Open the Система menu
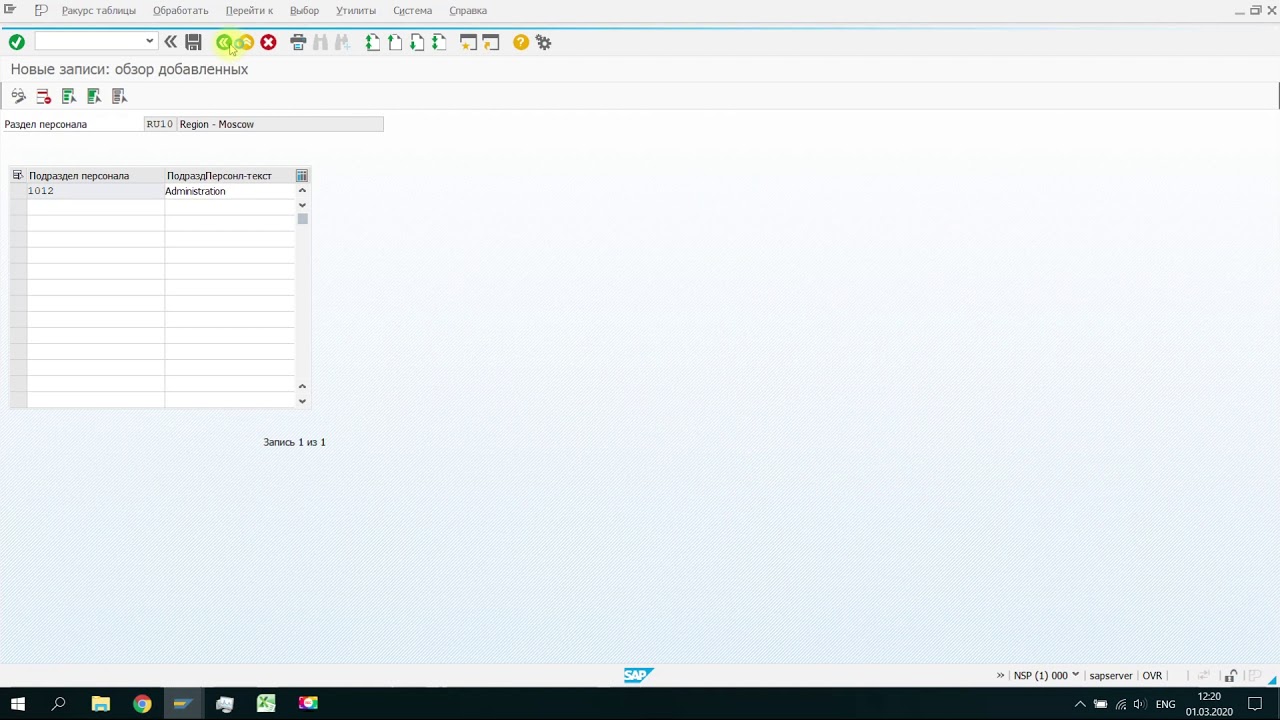This screenshot has height=720, width=1280. point(413,10)
